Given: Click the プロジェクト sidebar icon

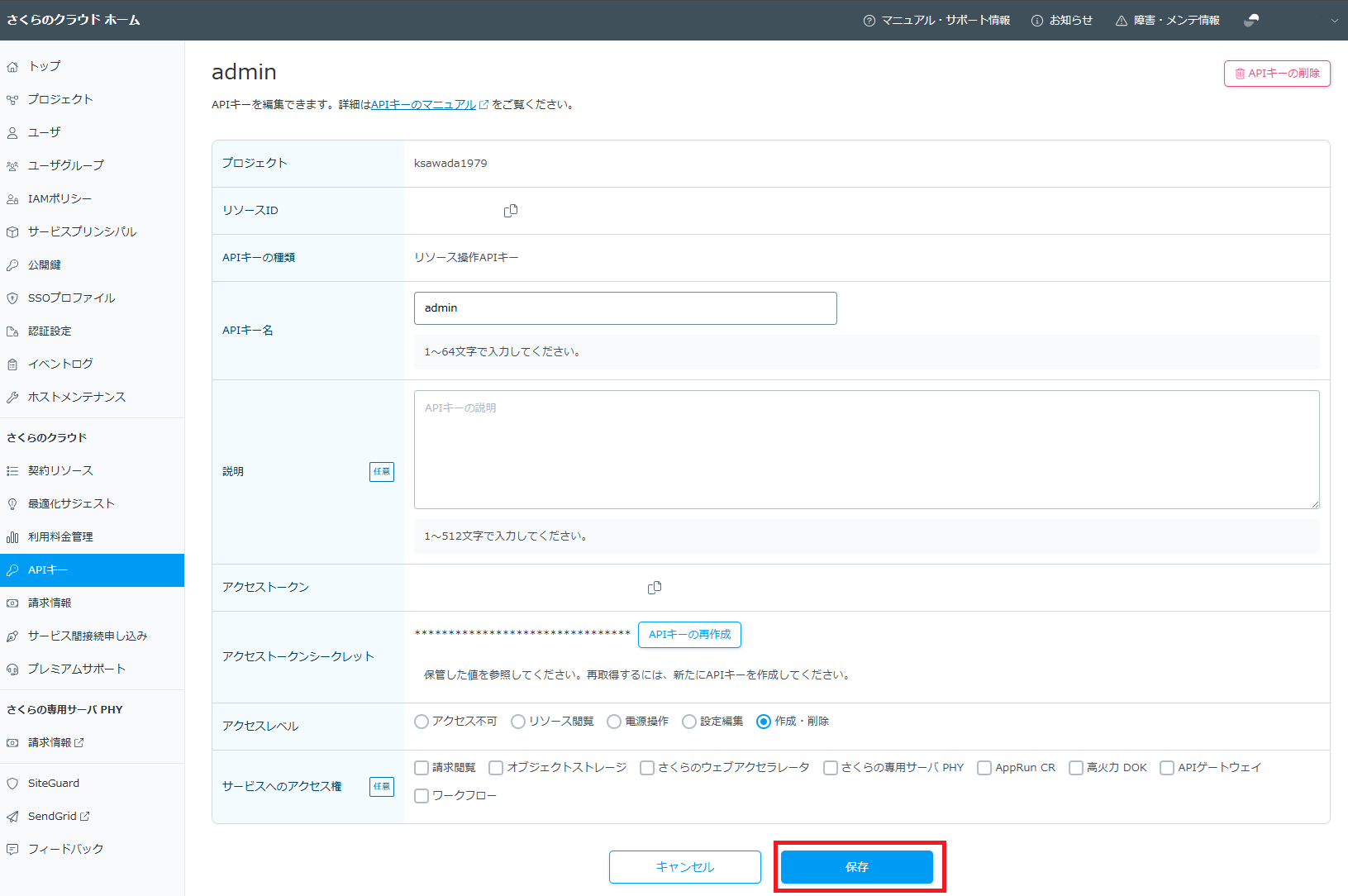Looking at the screenshot, I should click(x=12, y=100).
